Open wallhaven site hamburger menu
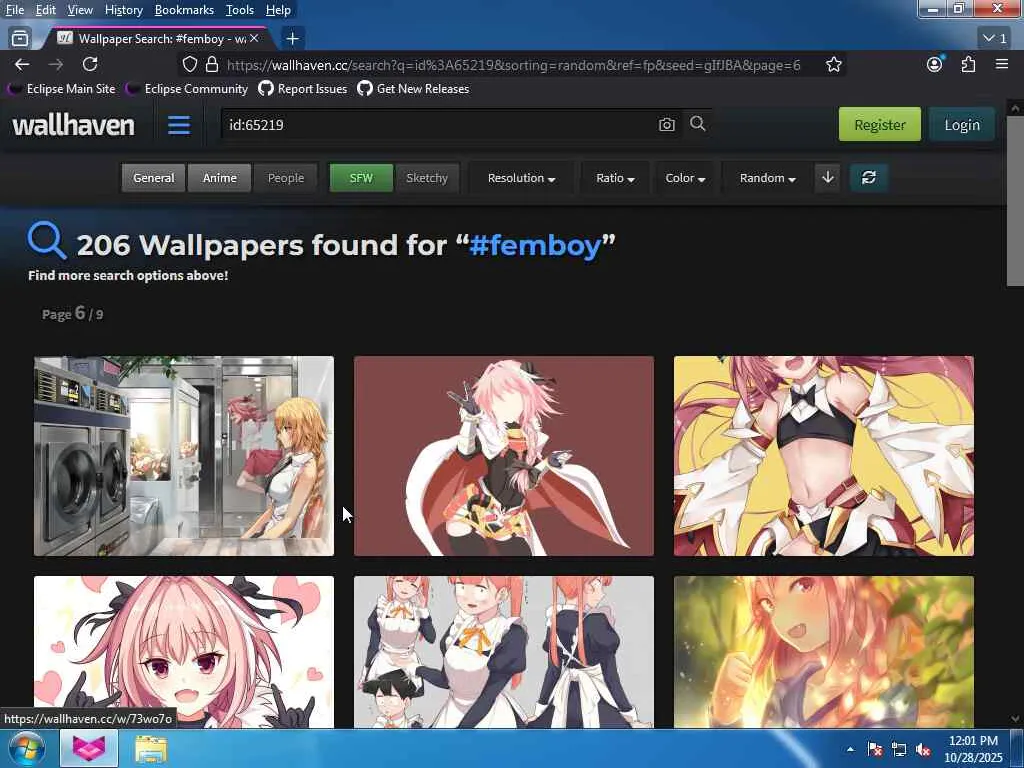This screenshot has width=1024, height=768. (x=179, y=125)
